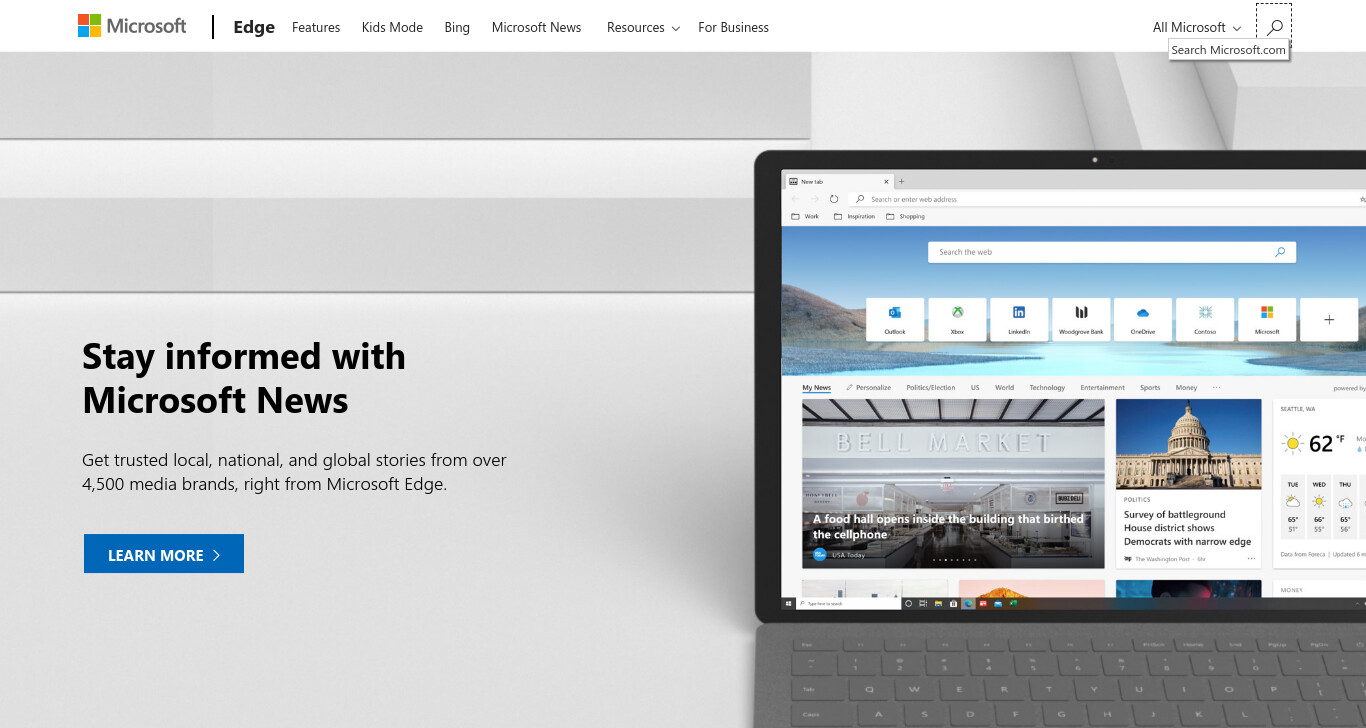Open the Microsoft logo home link
The height and width of the screenshot is (728, 1366).
(x=132, y=26)
